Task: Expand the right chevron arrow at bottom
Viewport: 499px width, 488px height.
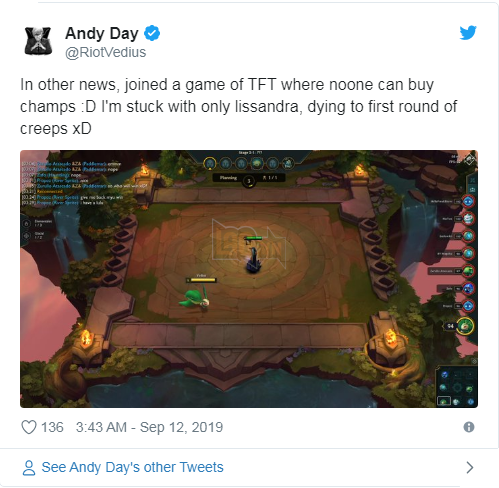Action: click(x=470, y=467)
